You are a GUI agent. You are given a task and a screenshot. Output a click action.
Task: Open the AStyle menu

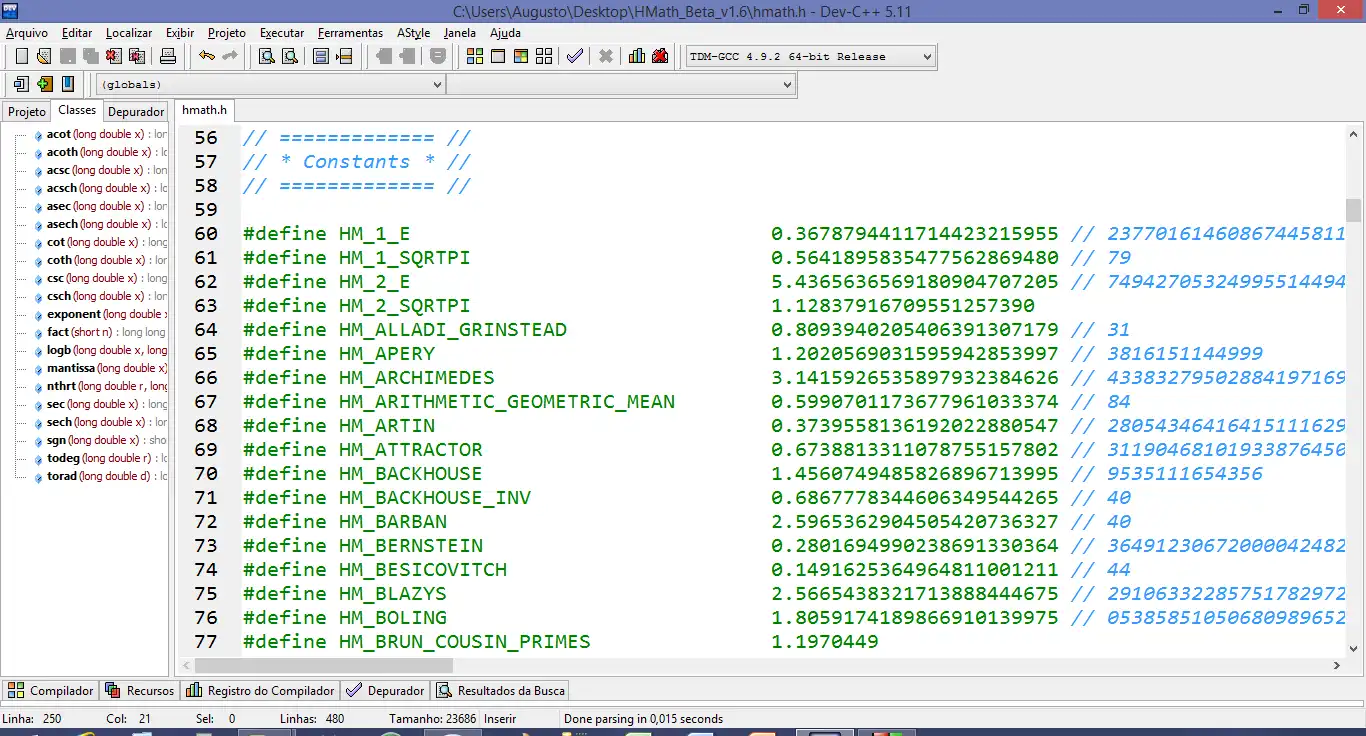[x=413, y=33]
